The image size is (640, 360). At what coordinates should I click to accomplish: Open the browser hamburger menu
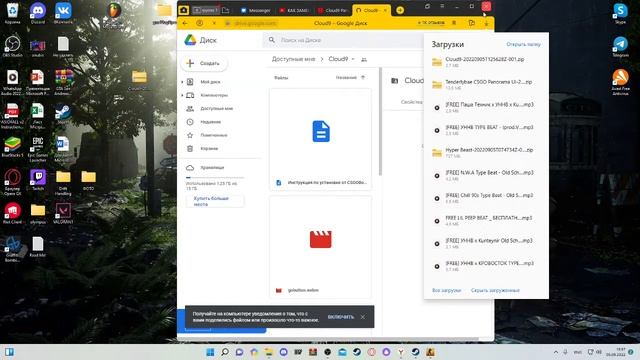(x=442, y=6)
